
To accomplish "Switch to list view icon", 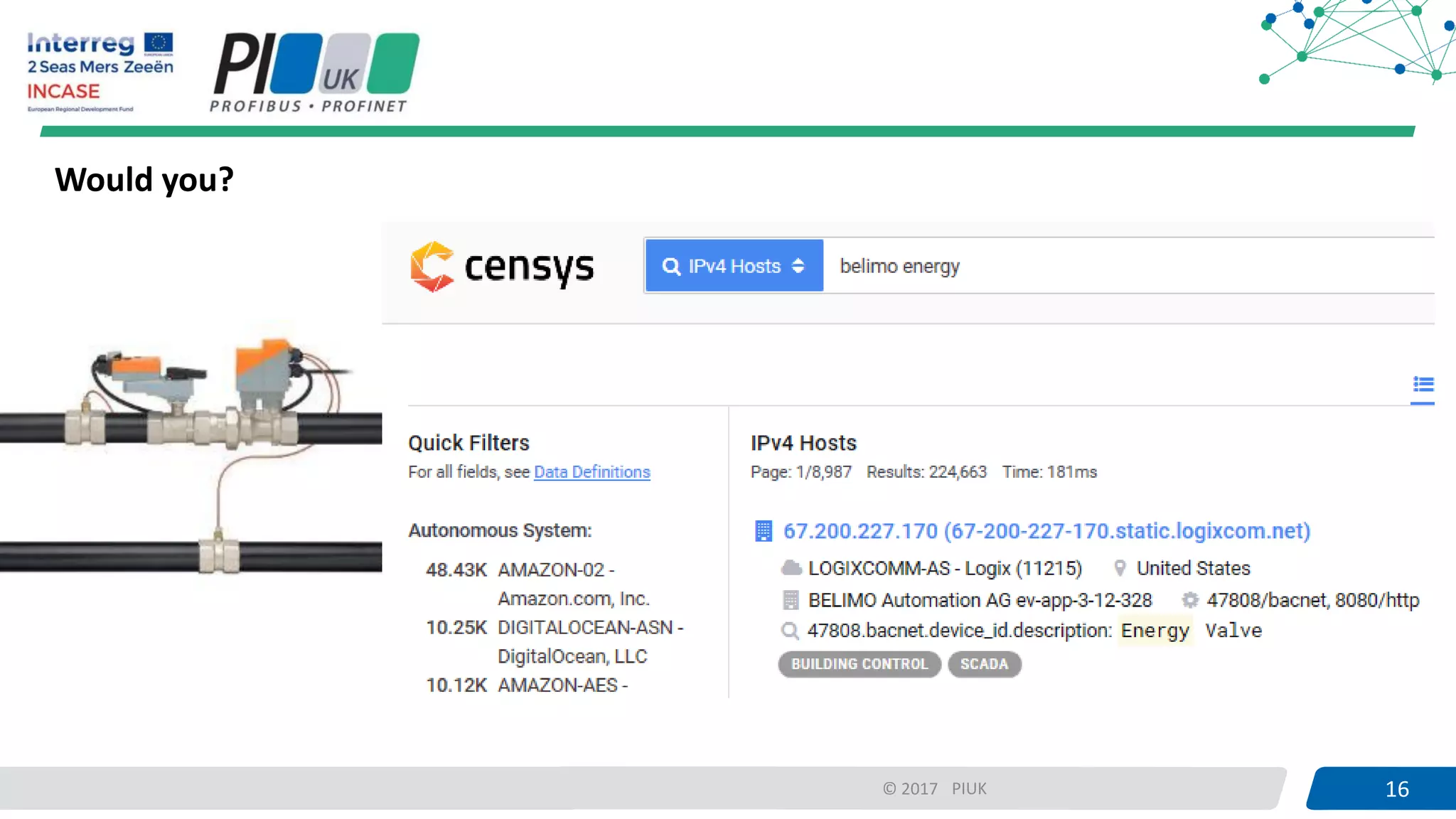I will pos(1423,385).
